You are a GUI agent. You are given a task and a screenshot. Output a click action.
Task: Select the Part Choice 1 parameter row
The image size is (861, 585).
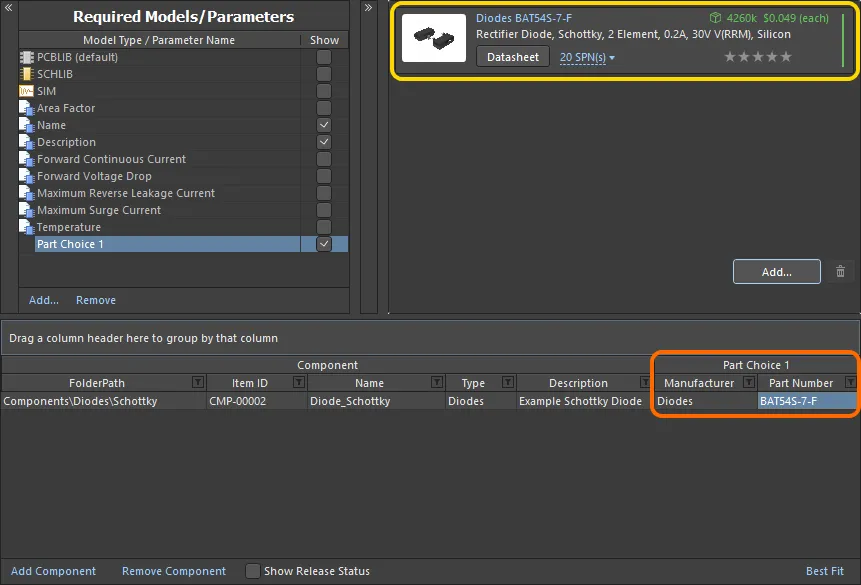click(183, 244)
